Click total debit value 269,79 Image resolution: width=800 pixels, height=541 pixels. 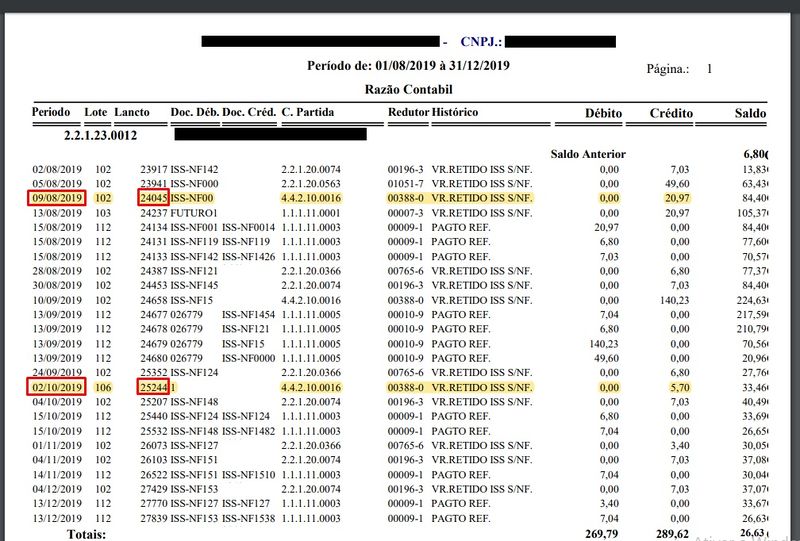pyautogui.click(x=603, y=534)
